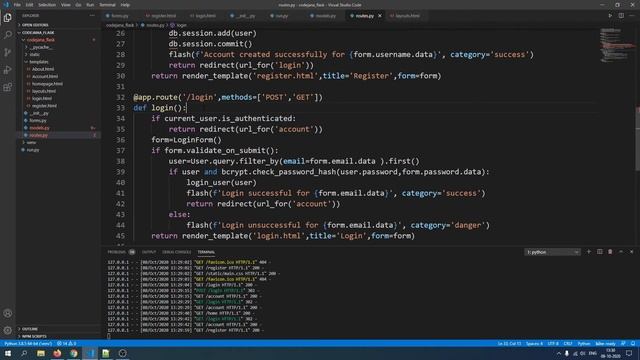Screen dimensions: 640x360
Task: Collapse the templates folder
Action: 38,62
